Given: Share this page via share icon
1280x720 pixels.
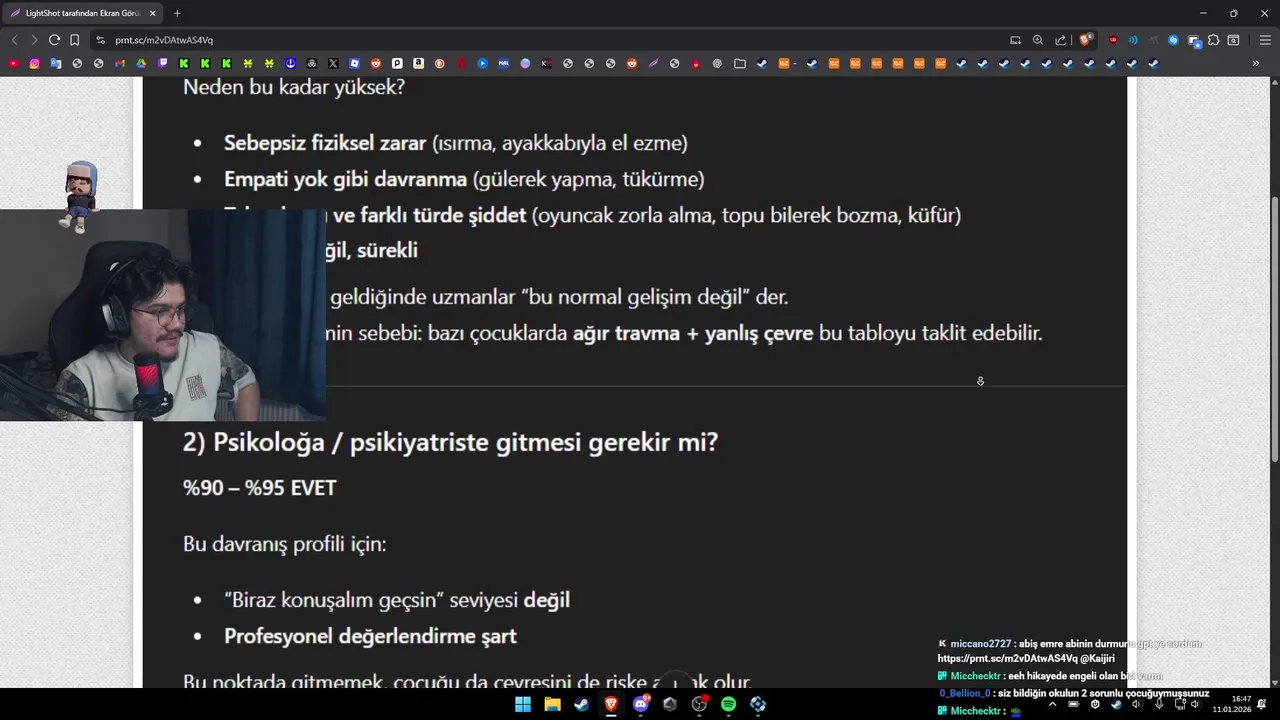Looking at the screenshot, I should [1060, 40].
